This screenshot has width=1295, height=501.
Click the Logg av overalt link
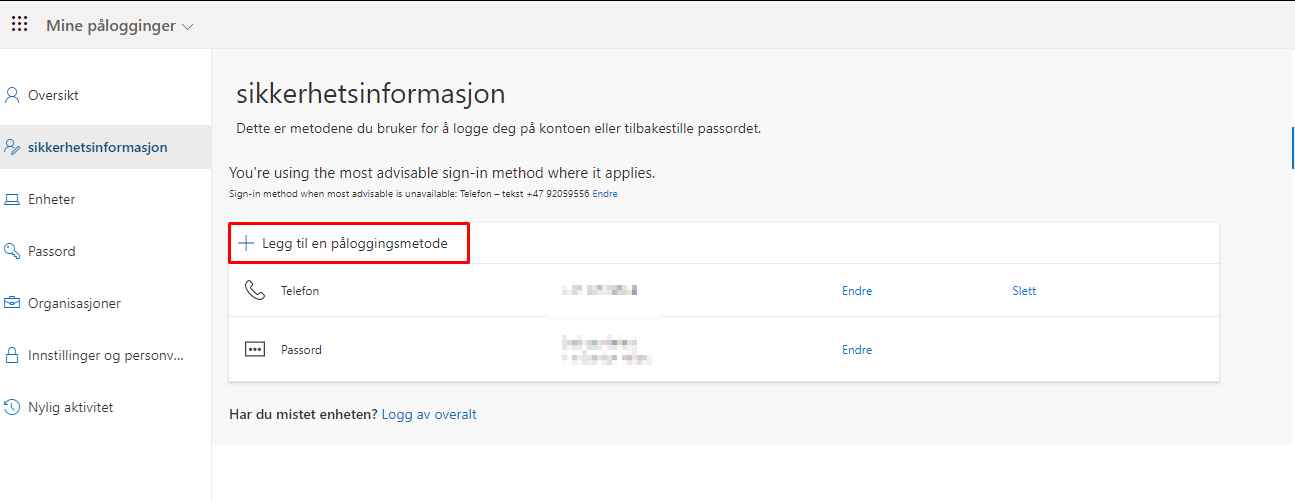[x=429, y=414]
